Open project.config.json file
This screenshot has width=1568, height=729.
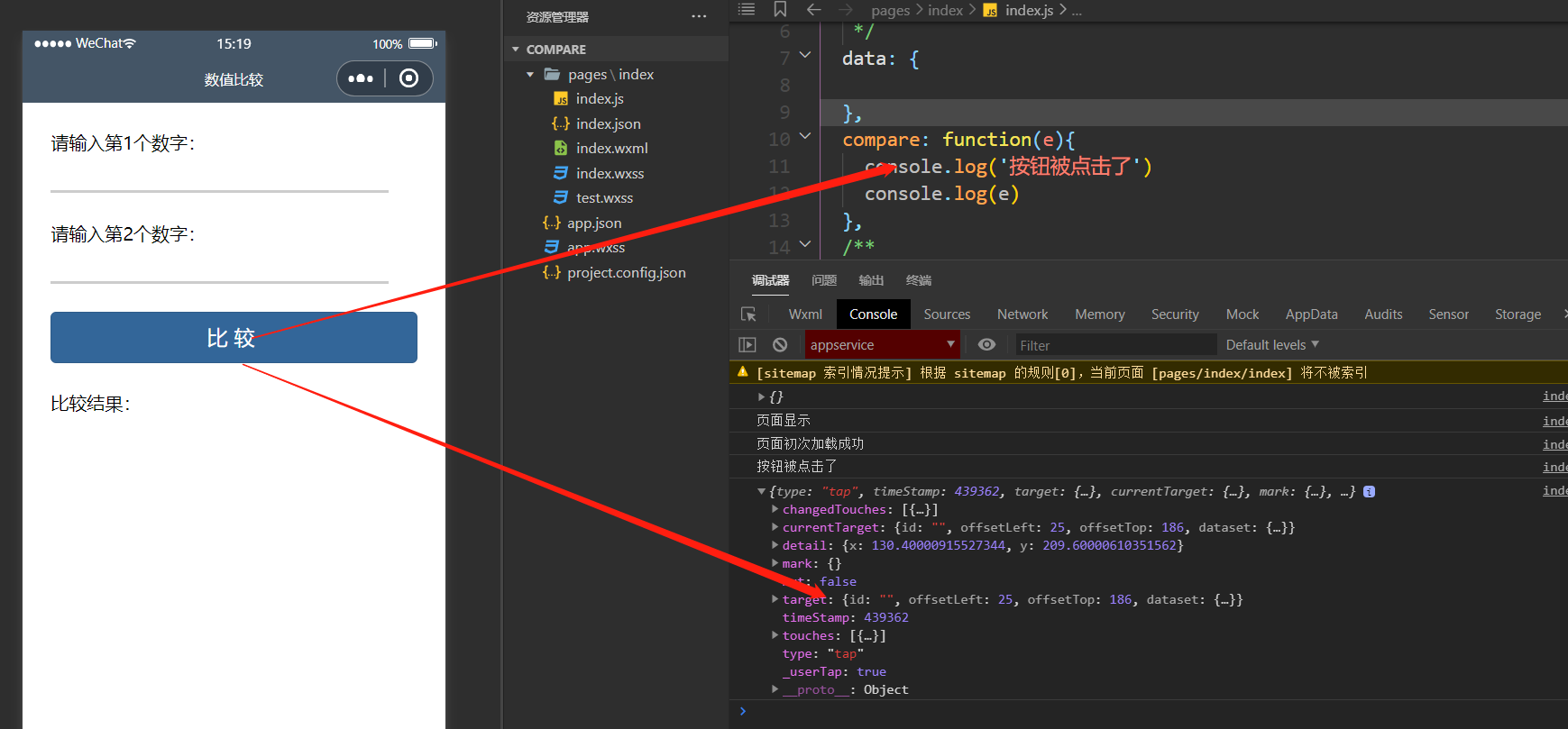626,272
